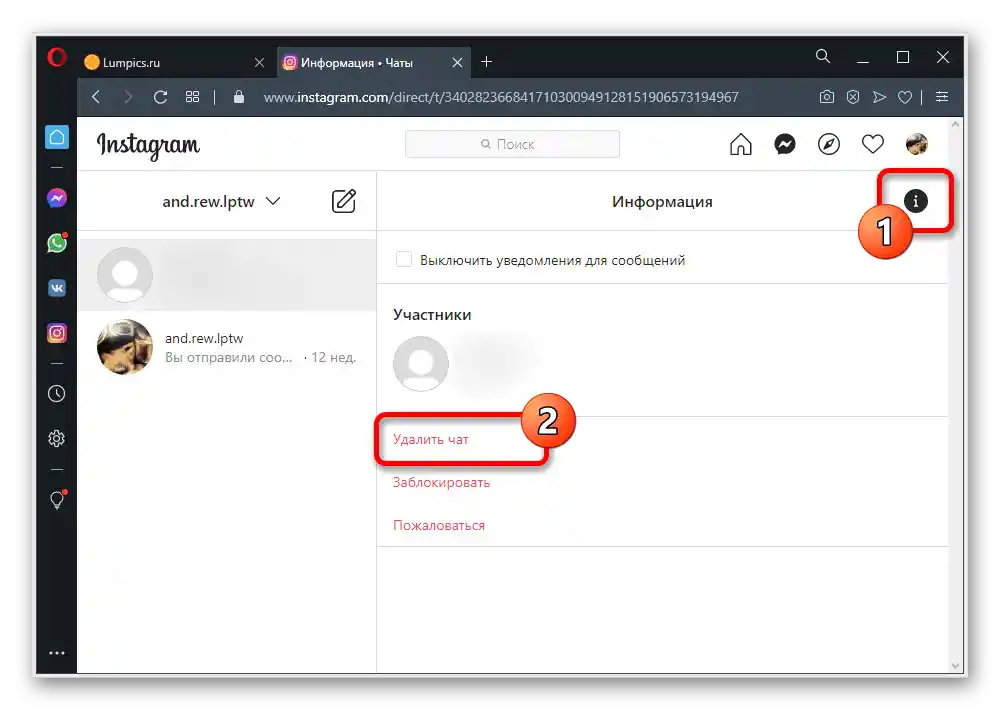1000x710 pixels.
Task: Click the lightbulb icon in sidebar
Action: pyautogui.click(x=57, y=499)
